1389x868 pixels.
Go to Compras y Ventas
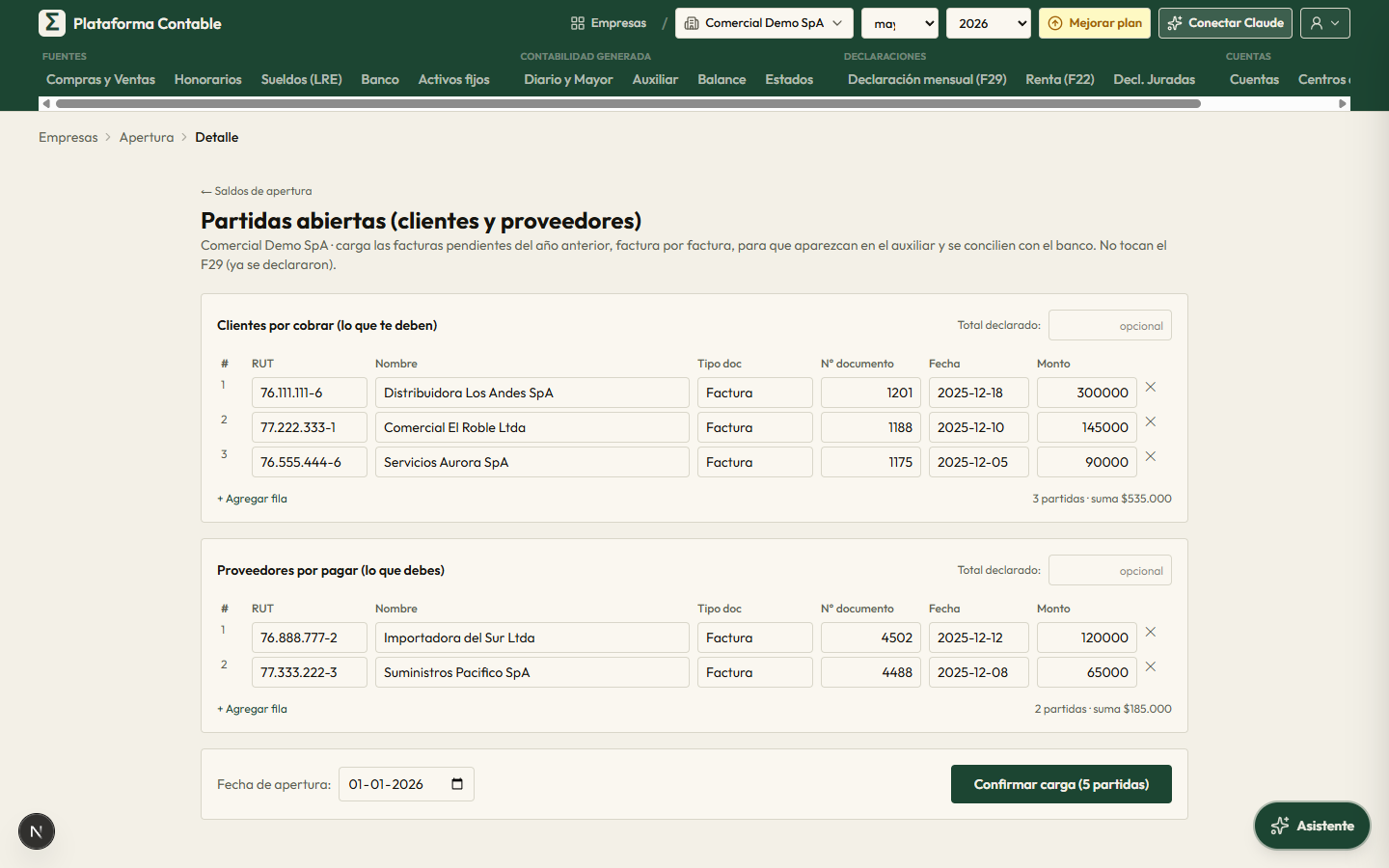pos(100,79)
